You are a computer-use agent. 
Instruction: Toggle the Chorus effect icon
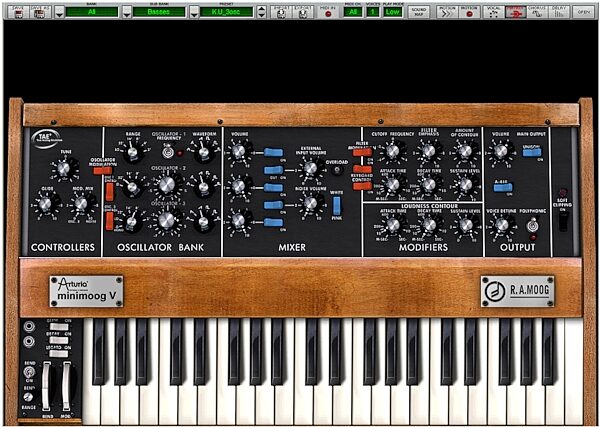click(537, 13)
